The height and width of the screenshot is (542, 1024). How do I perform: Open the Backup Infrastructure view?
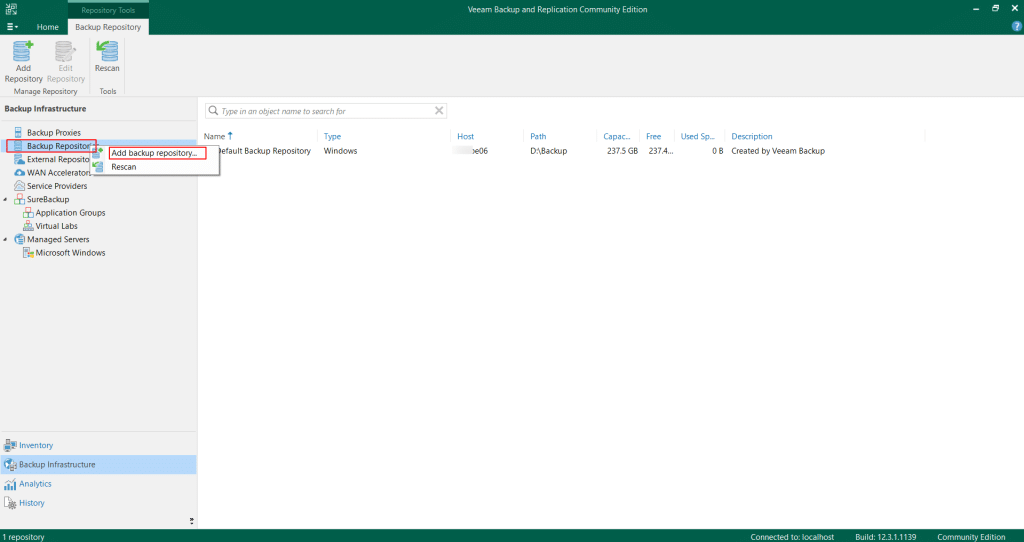coord(98,464)
